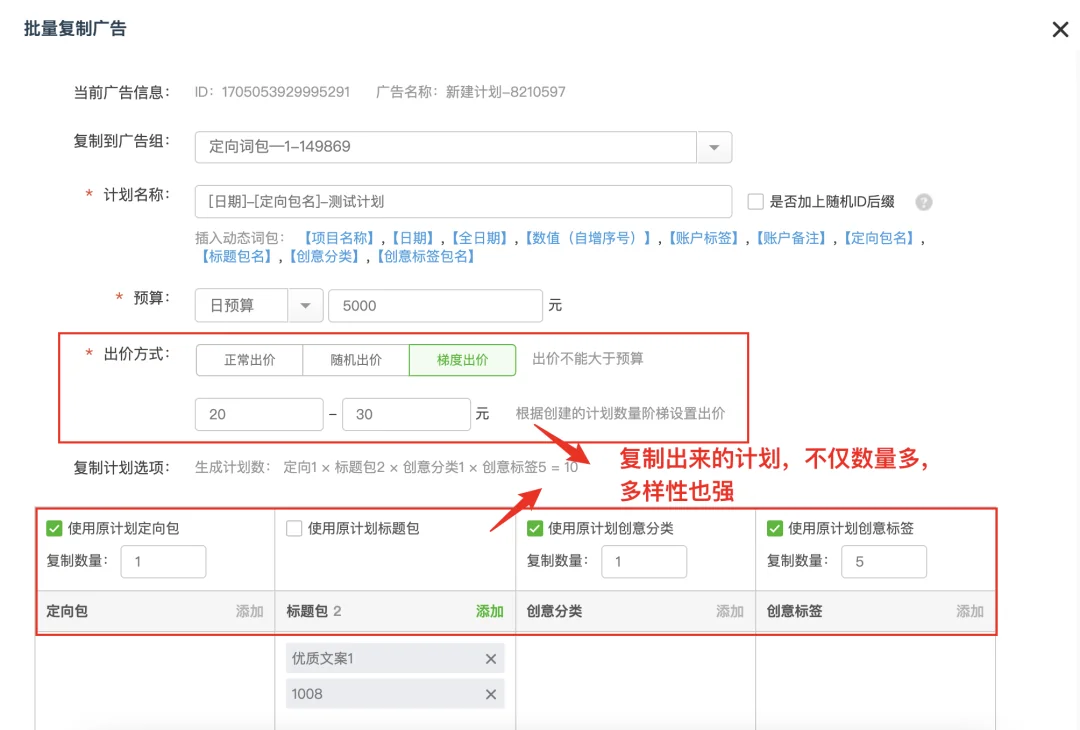This screenshot has height=730, width=1080.
Task: Focus the 计划名称 input field
Action: (463, 202)
